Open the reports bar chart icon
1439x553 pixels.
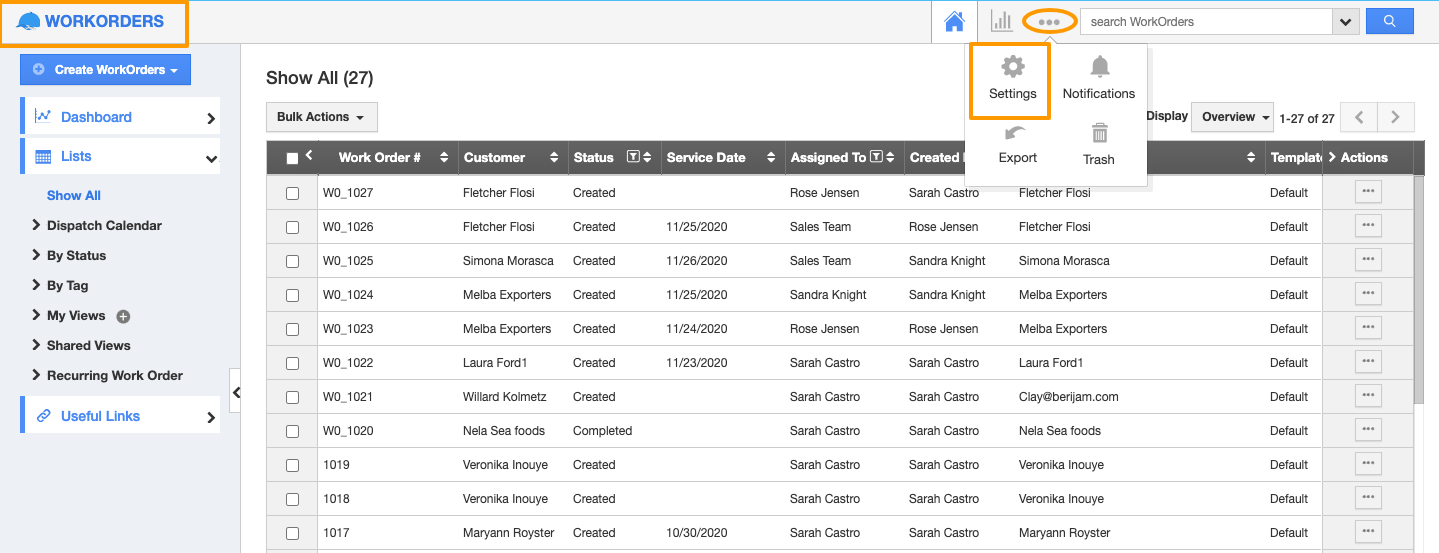[x=1001, y=21]
